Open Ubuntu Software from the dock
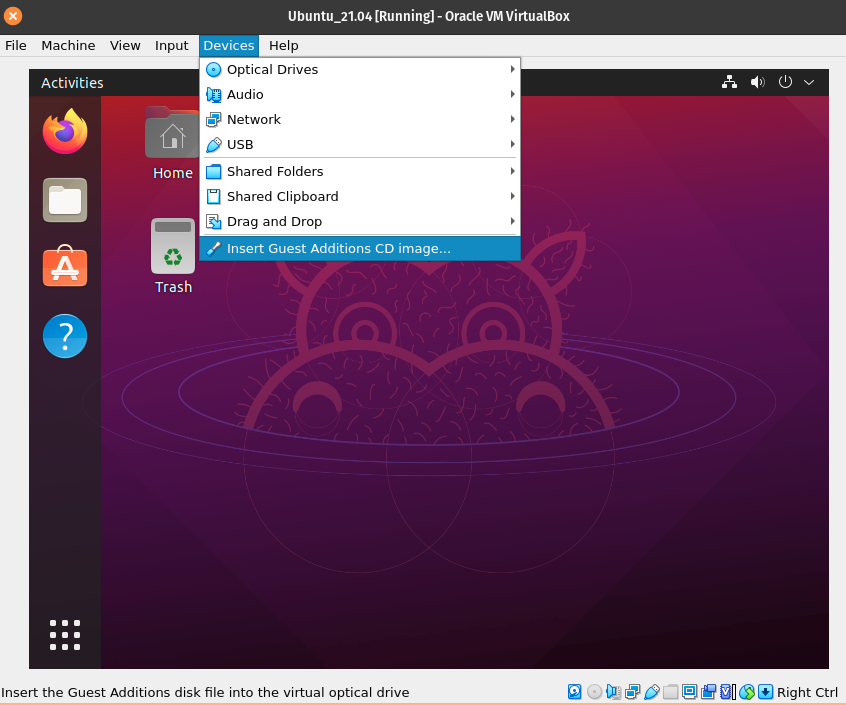This screenshot has height=705, width=846. coord(65,268)
